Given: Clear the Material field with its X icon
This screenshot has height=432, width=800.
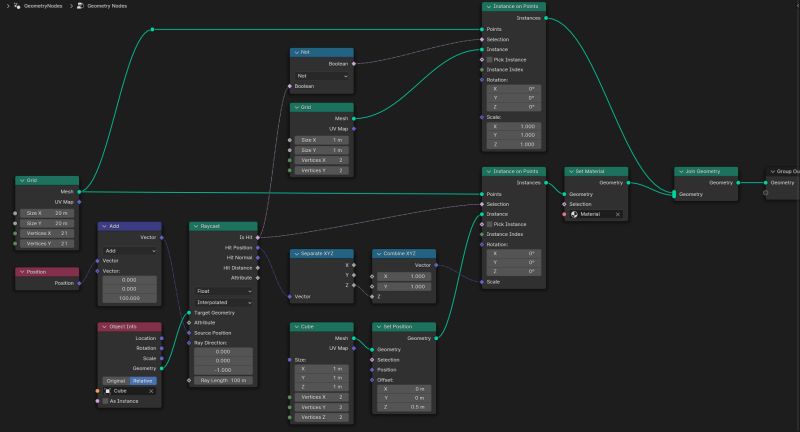Looking at the screenshot, I should coord(618,214).
